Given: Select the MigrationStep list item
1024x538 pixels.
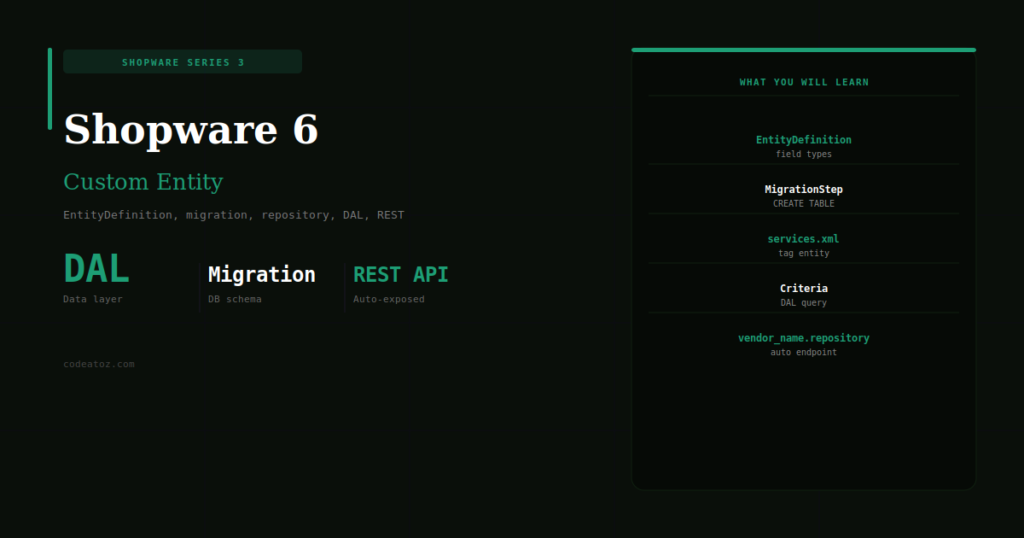Looking at the screenshot, I should [803, 189].
